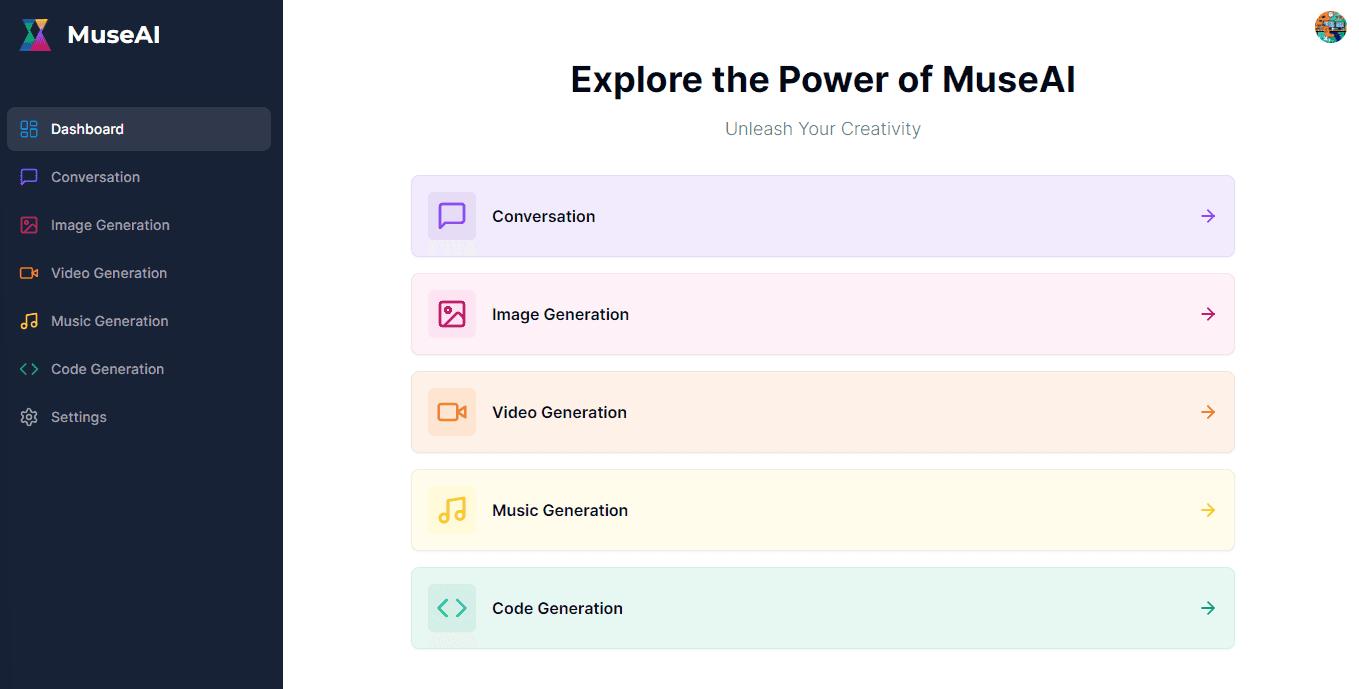Viewport: 1359px width, 689px height.
Task: Click the orange arrow on Video Generation card
Action: [1208, 412]
